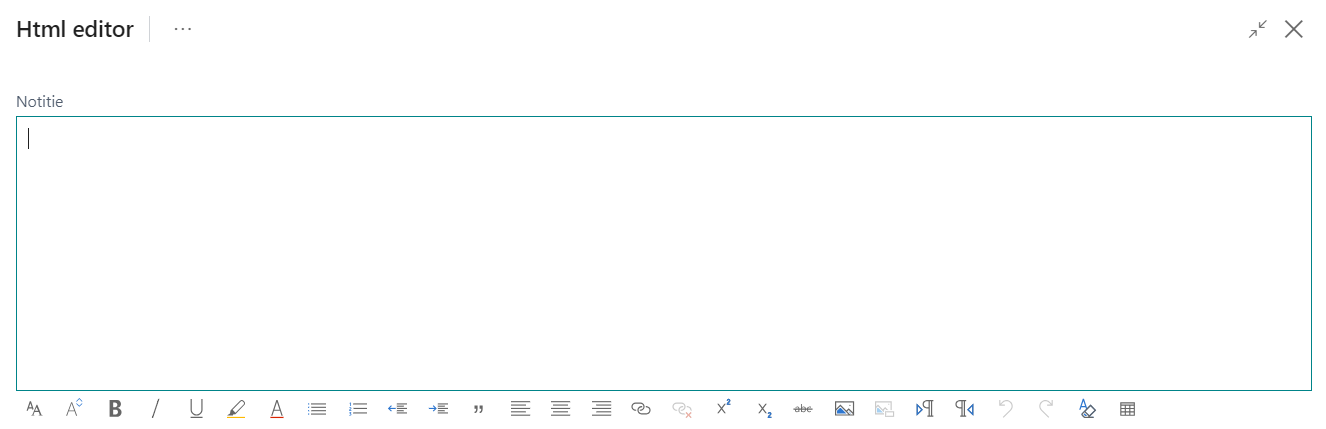Insert a table via the toolbar
Viewport: 1326px width, 429px height.
[x=1127, y=408]
